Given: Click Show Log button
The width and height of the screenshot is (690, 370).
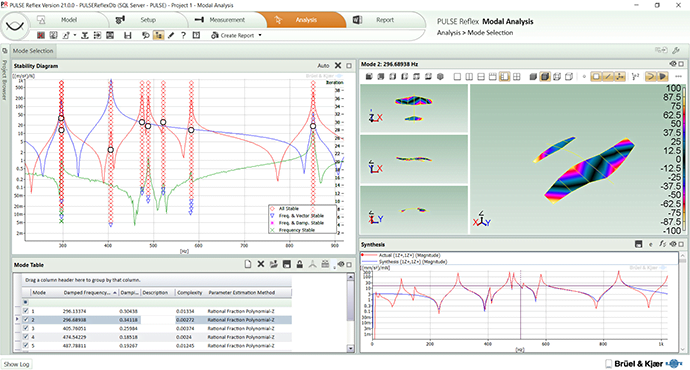Looking at the screenshot, I should [16, 364].
